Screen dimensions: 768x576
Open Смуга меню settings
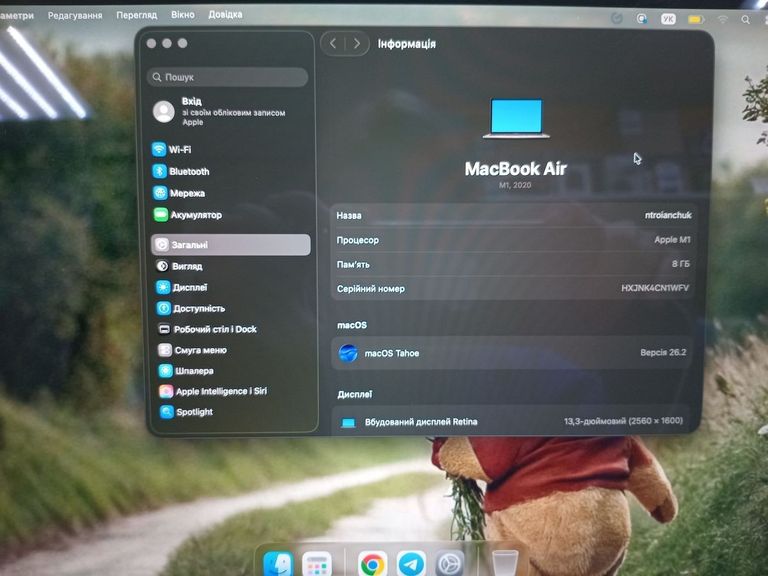pyautogui.click(x=192, y=350)
